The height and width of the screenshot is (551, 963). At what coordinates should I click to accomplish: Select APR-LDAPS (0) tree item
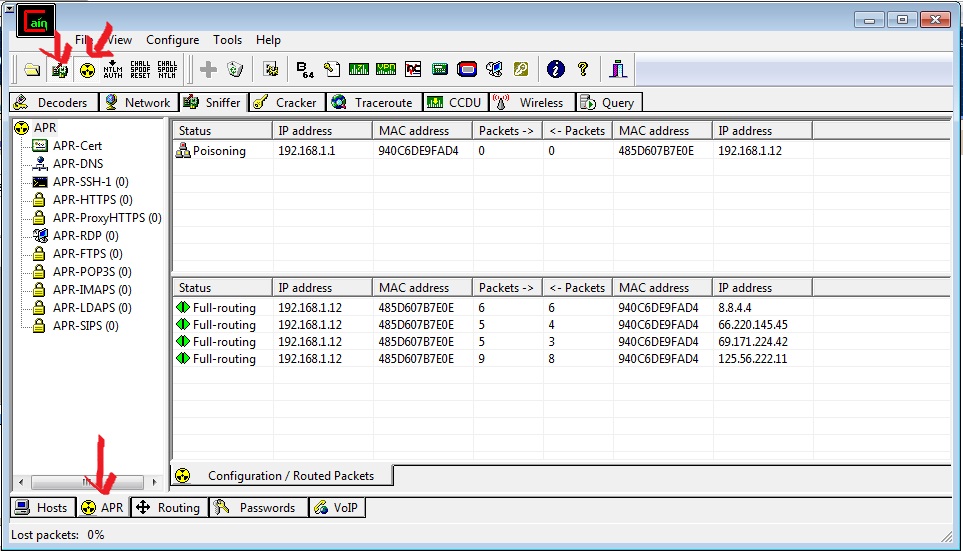pyautogui.click(x=92, y=308)
